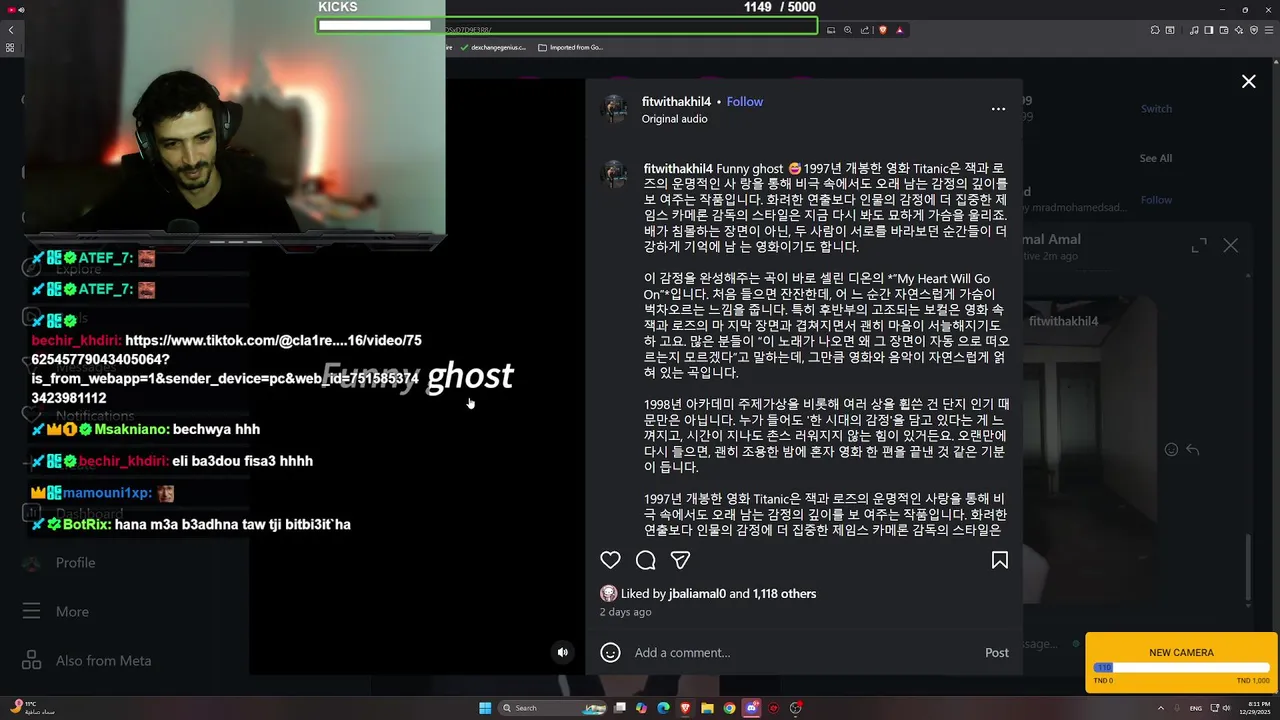Viewport: 1280px width, 720px height.
Task: Open Google Chrome from taskbar
Action: [729, 708]
